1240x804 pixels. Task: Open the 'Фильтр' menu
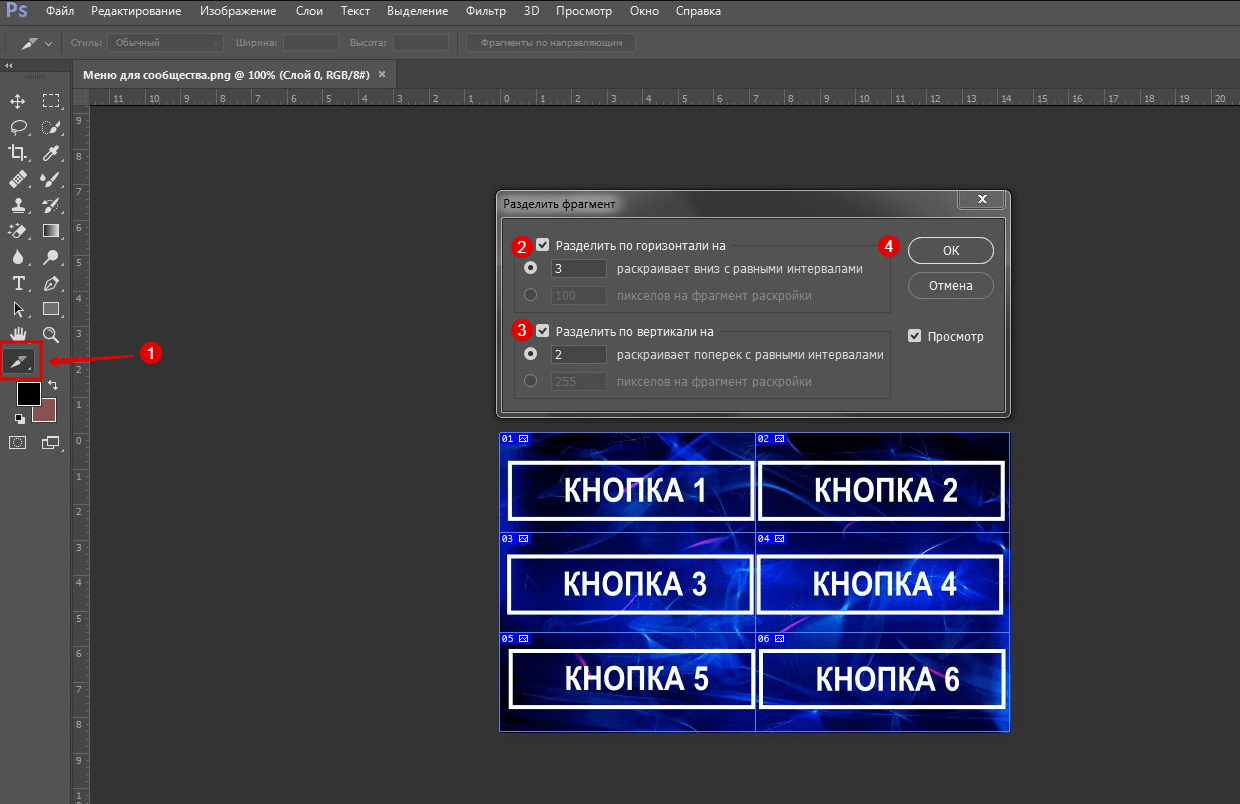[x=487, y=12]
